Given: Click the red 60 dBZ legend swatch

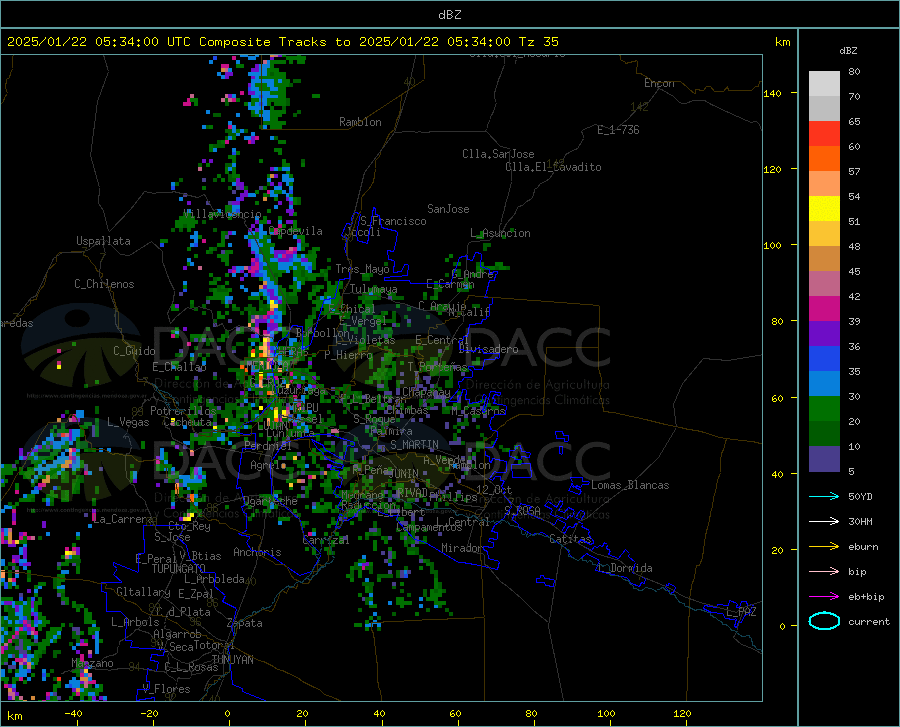Looking at the screenshot, I should (824, 134).
